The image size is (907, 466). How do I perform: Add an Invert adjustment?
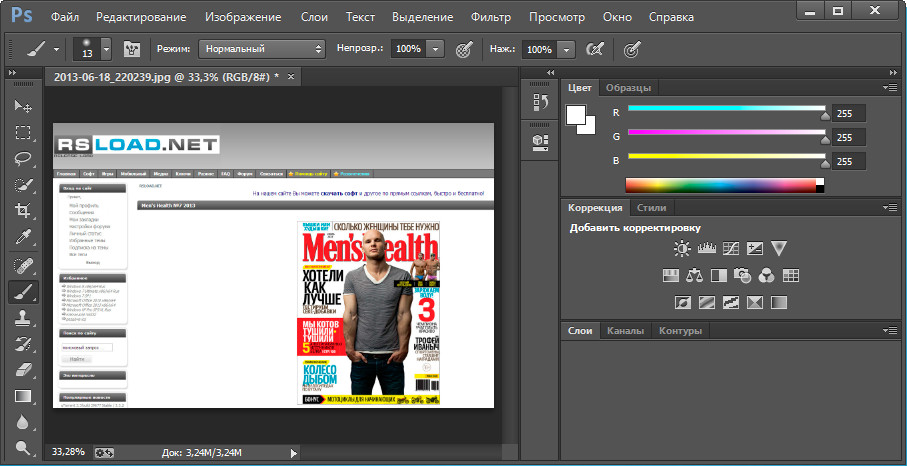[x=683, y=302]
